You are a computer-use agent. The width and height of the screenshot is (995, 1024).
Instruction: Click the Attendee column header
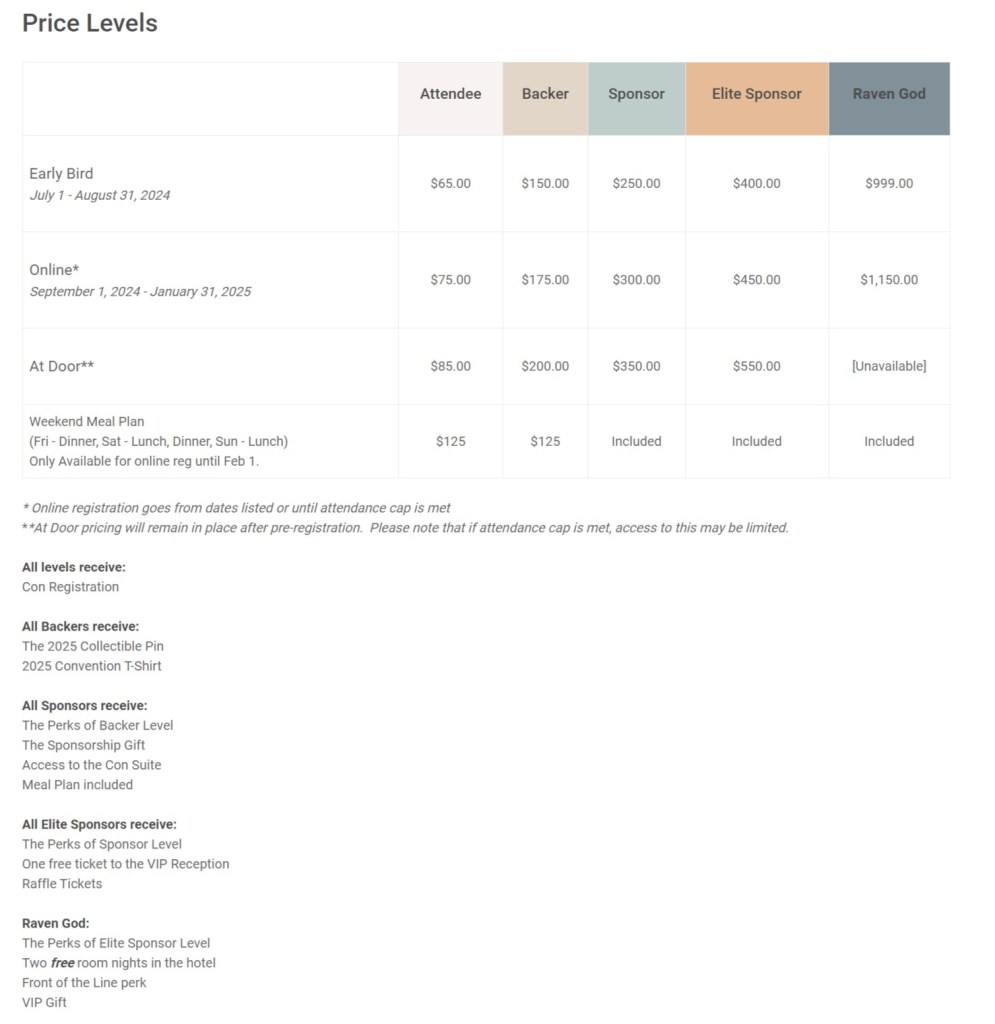[x=450, y=94]
